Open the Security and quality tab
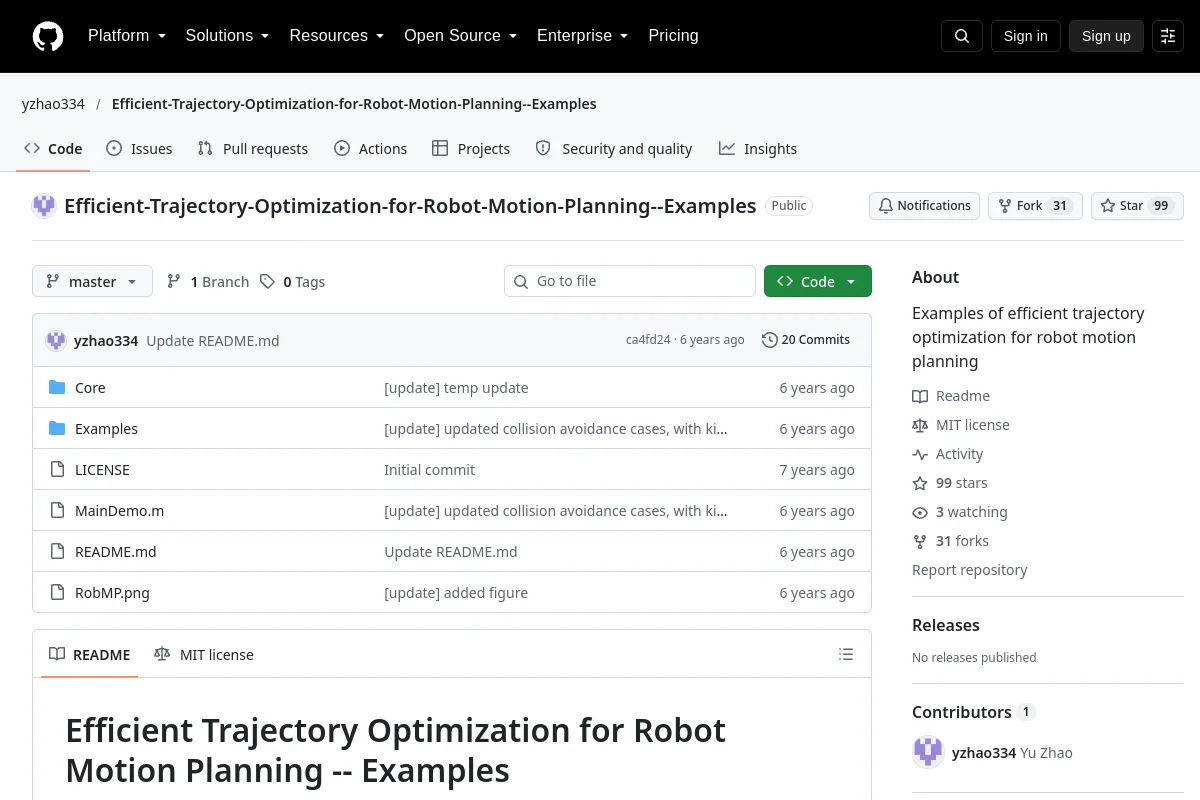Viewport: 1200px width, 800px height. pos(614,149)
